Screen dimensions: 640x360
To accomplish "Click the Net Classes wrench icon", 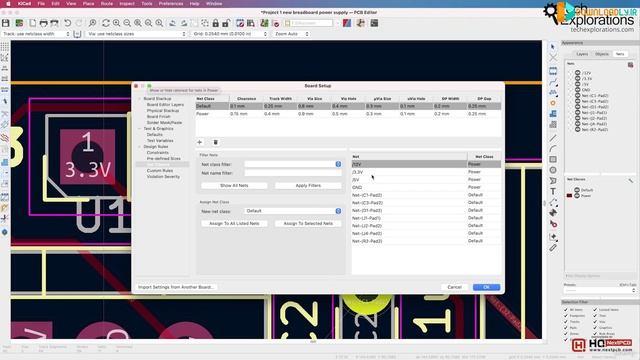I will [x=630, y=180].
